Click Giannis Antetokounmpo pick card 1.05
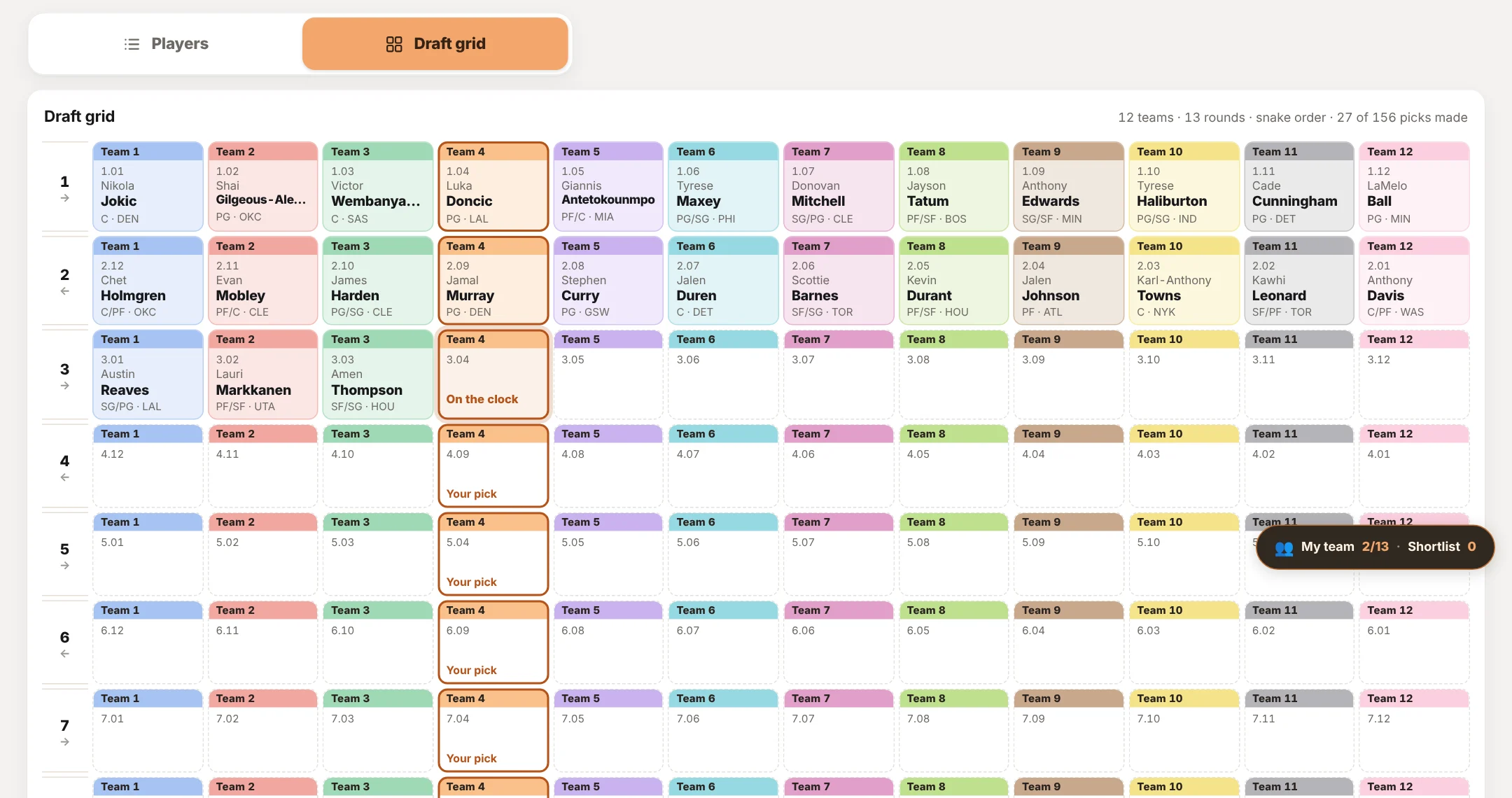The height and width of the screenshot is (798, 1512). [608, 186]
